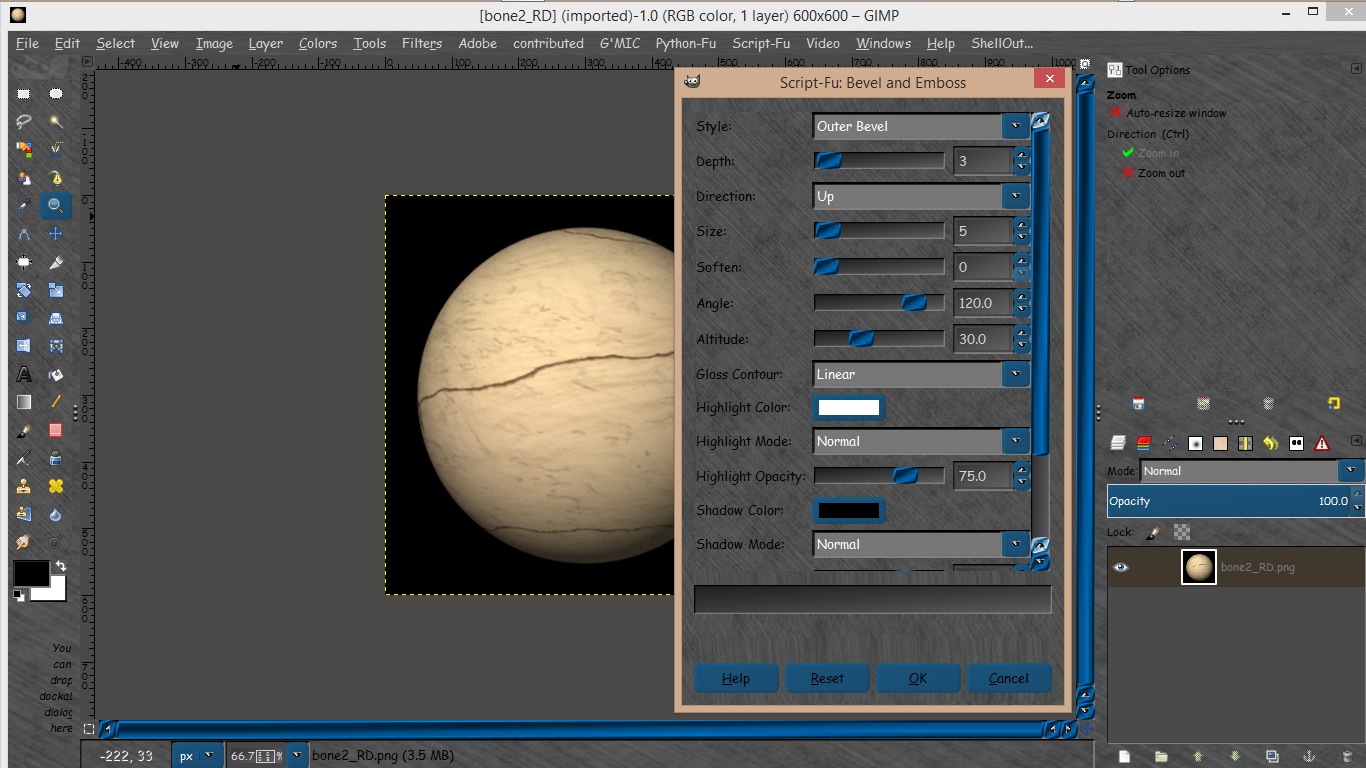Select the Crop tool
Screen dimensions: 1366x768
coord(56,262)
